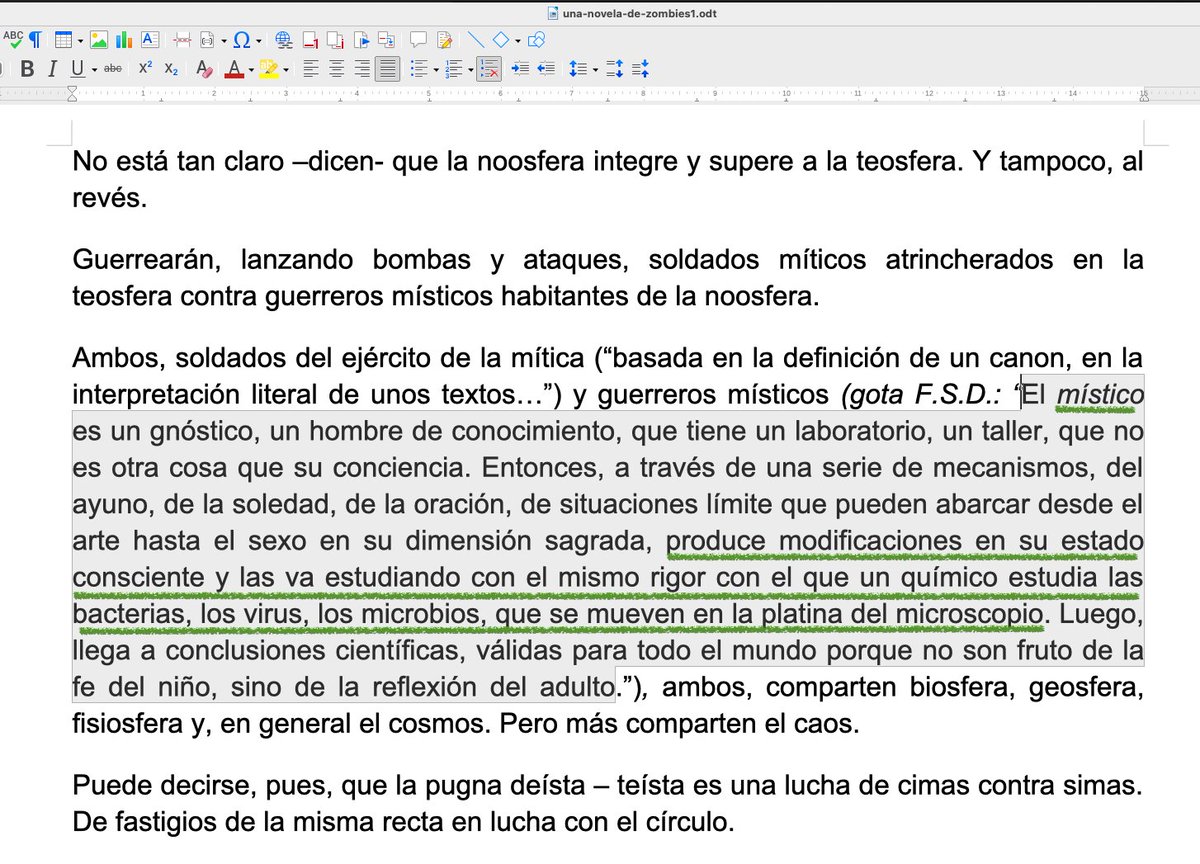Image resolution: width=1200 pixels, height=864 pixels.
Task: Open the underline style dropdown arrow
Action: (x=94, y=69)
